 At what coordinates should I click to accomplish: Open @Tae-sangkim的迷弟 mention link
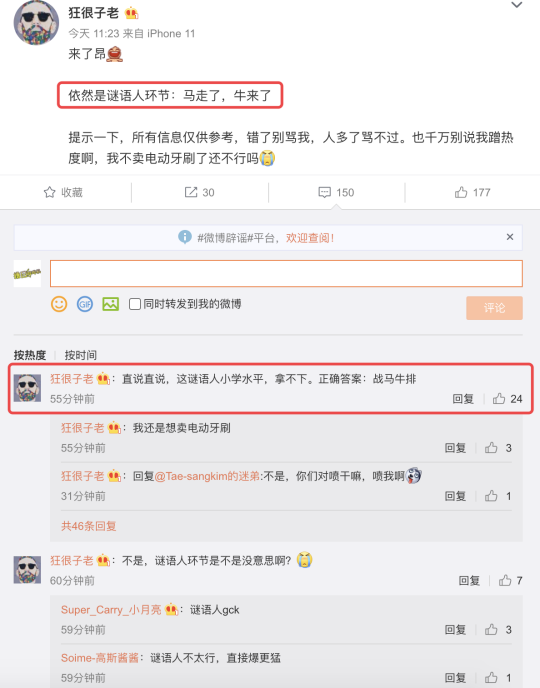click(x=207, y=476)
